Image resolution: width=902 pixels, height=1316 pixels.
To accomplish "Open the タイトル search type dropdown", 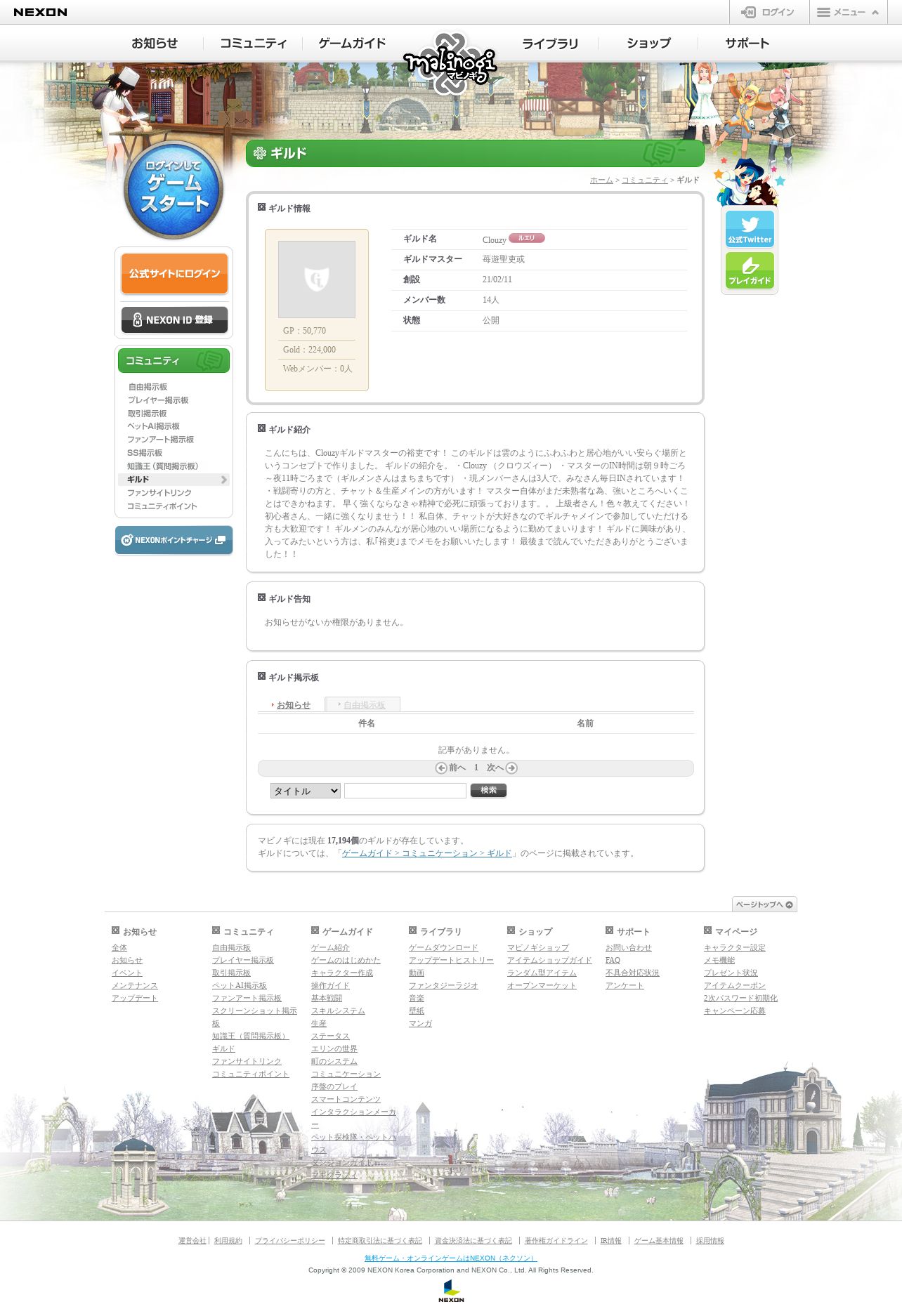I will (306, 791).
